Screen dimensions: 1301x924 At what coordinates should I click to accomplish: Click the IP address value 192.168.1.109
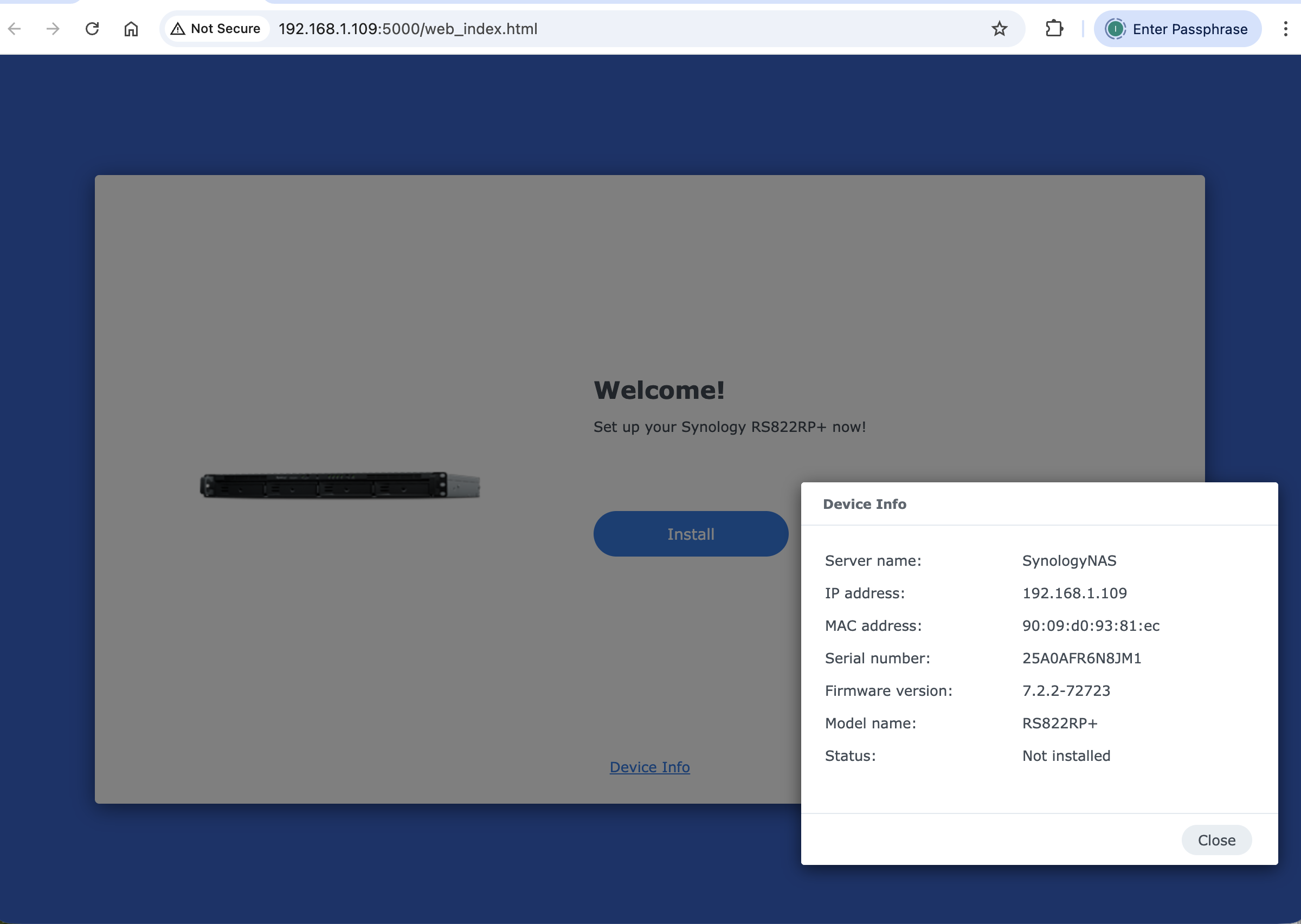point(1074,593)
